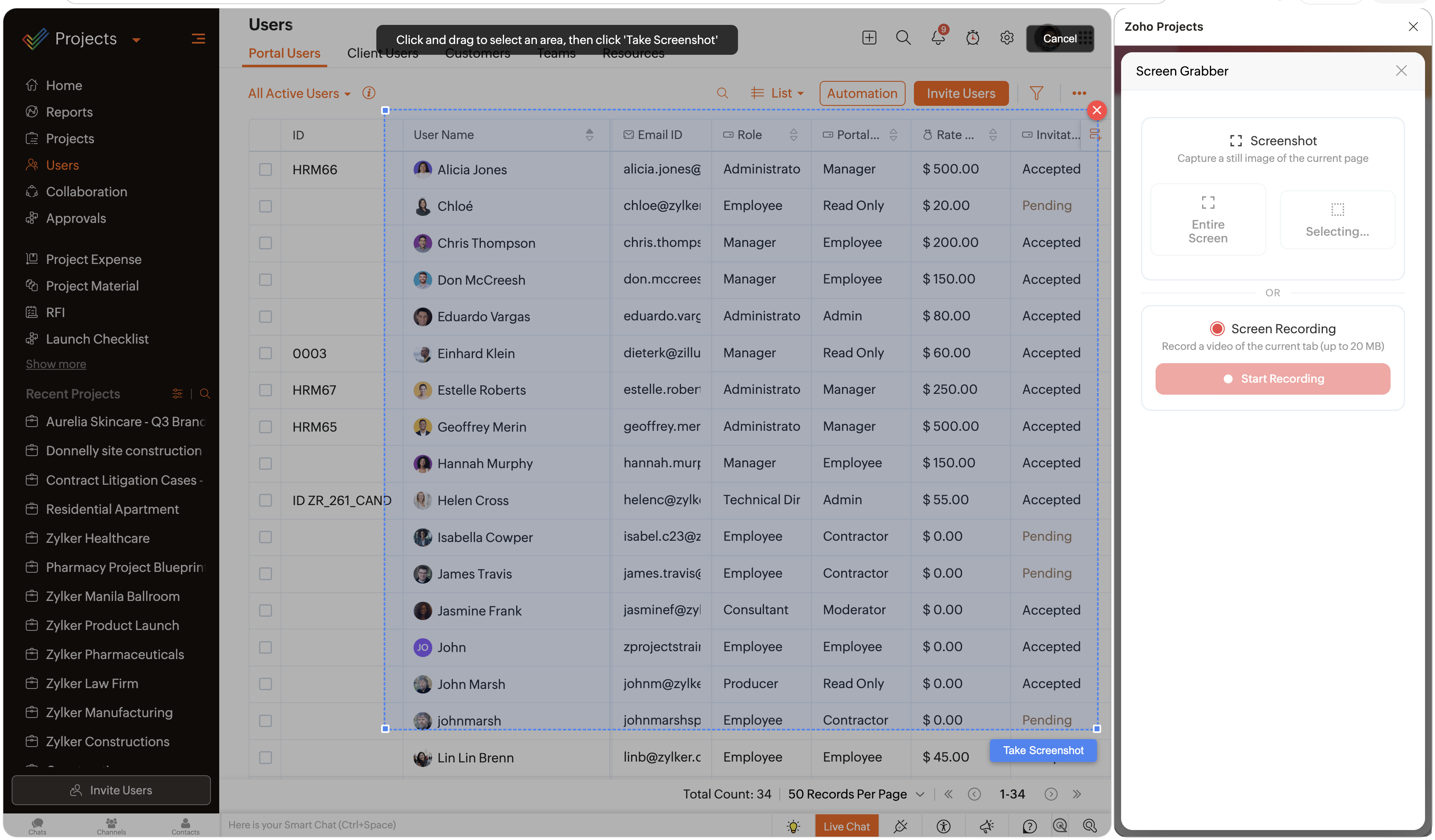Screen dimensions: 1435x840
Task: Open the notifications bell
Action: coord(938,38)
